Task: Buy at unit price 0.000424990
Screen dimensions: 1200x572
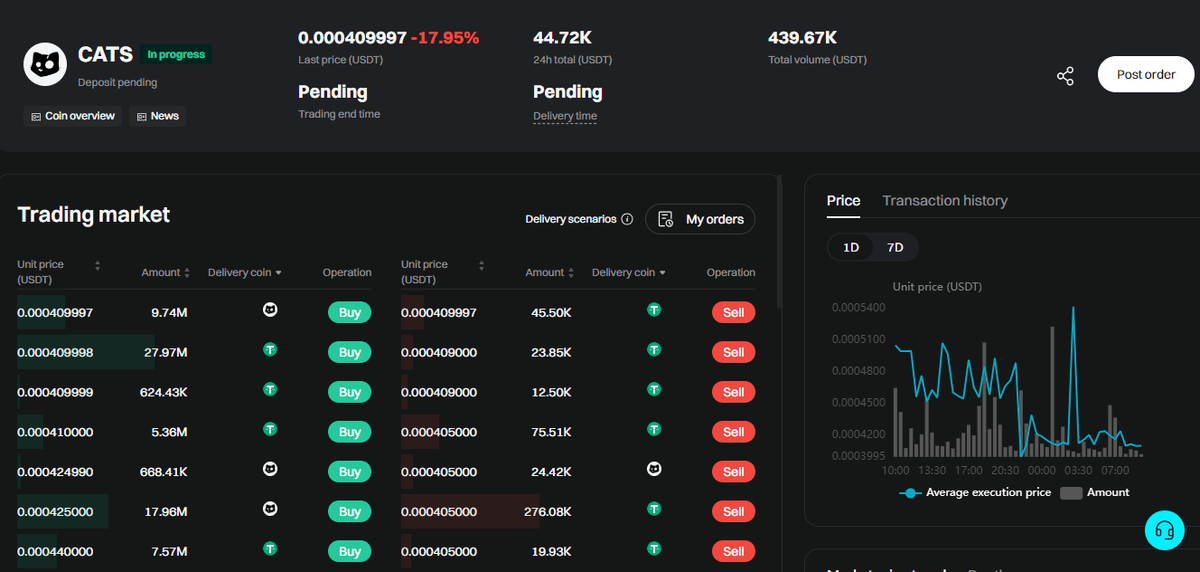Action: (349, 471)
